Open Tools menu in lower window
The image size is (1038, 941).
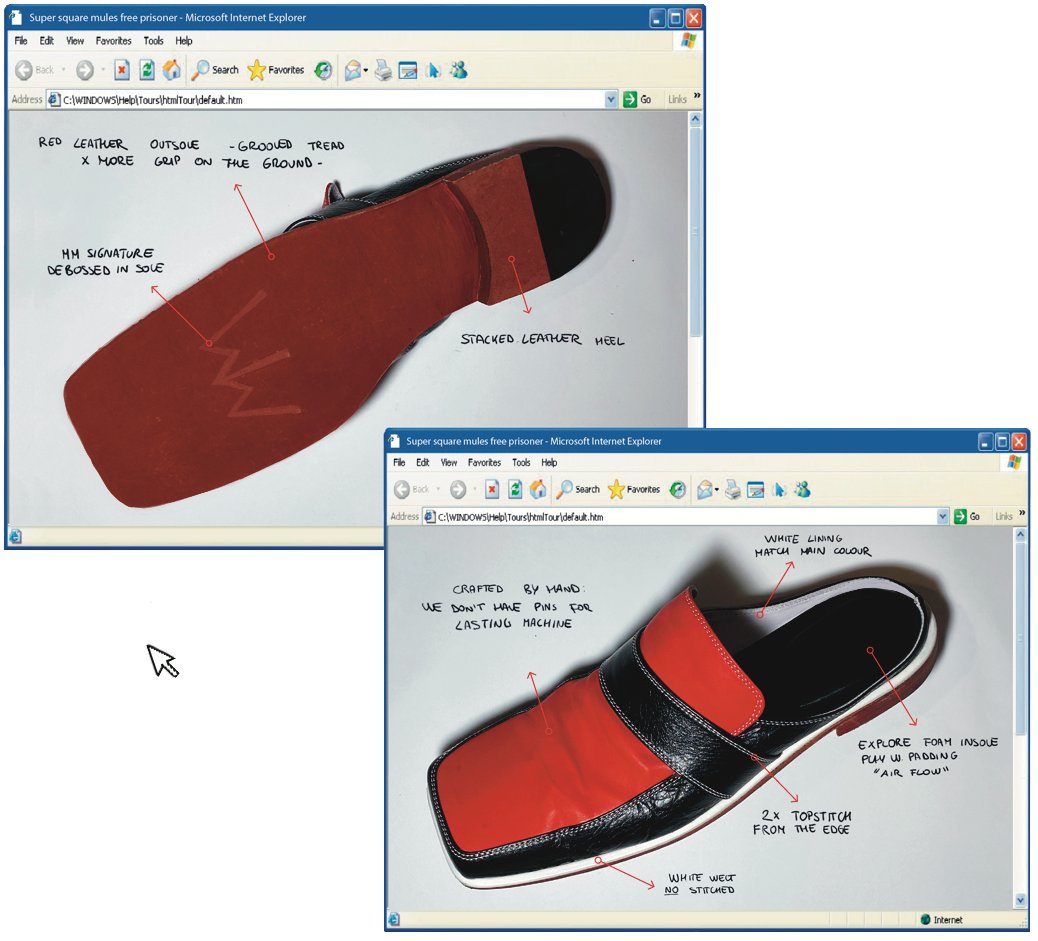click(521, 462)
